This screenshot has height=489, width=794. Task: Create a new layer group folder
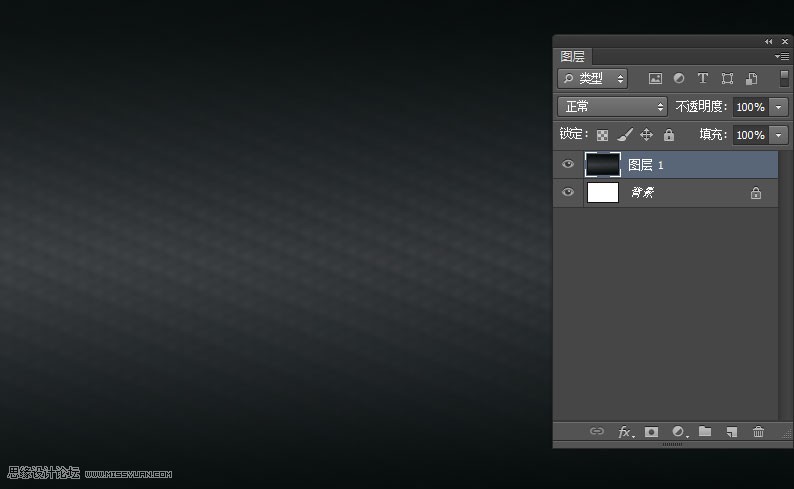[x=705, y=432]
